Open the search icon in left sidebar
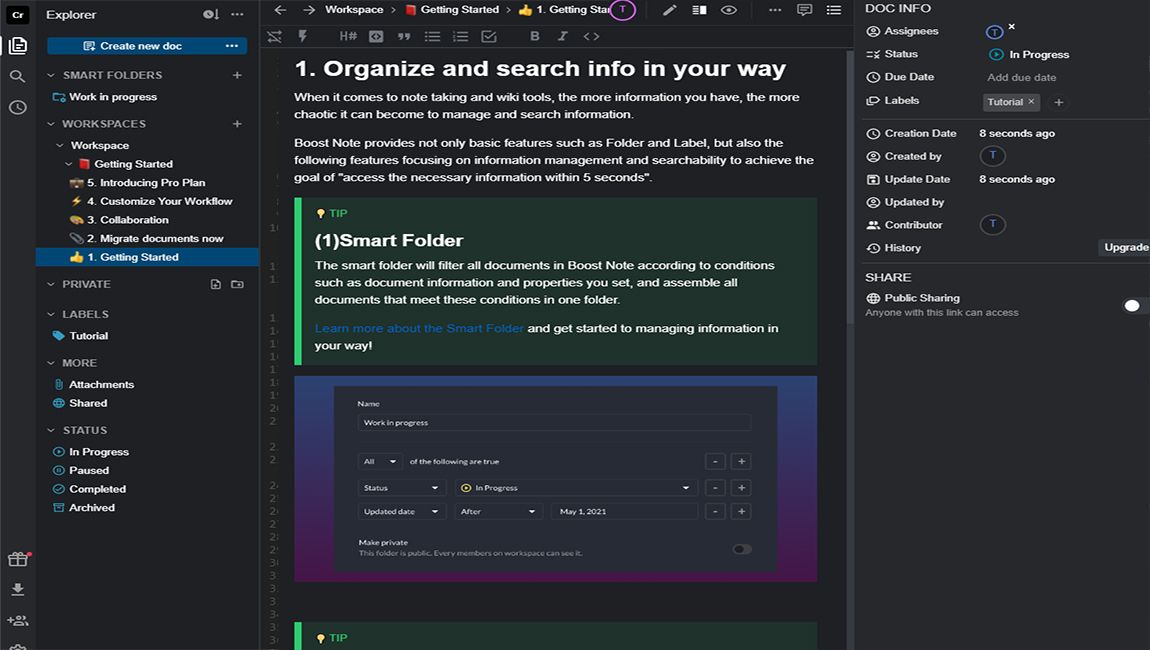This screenshot has height=650, width=1150. [17, 76]
